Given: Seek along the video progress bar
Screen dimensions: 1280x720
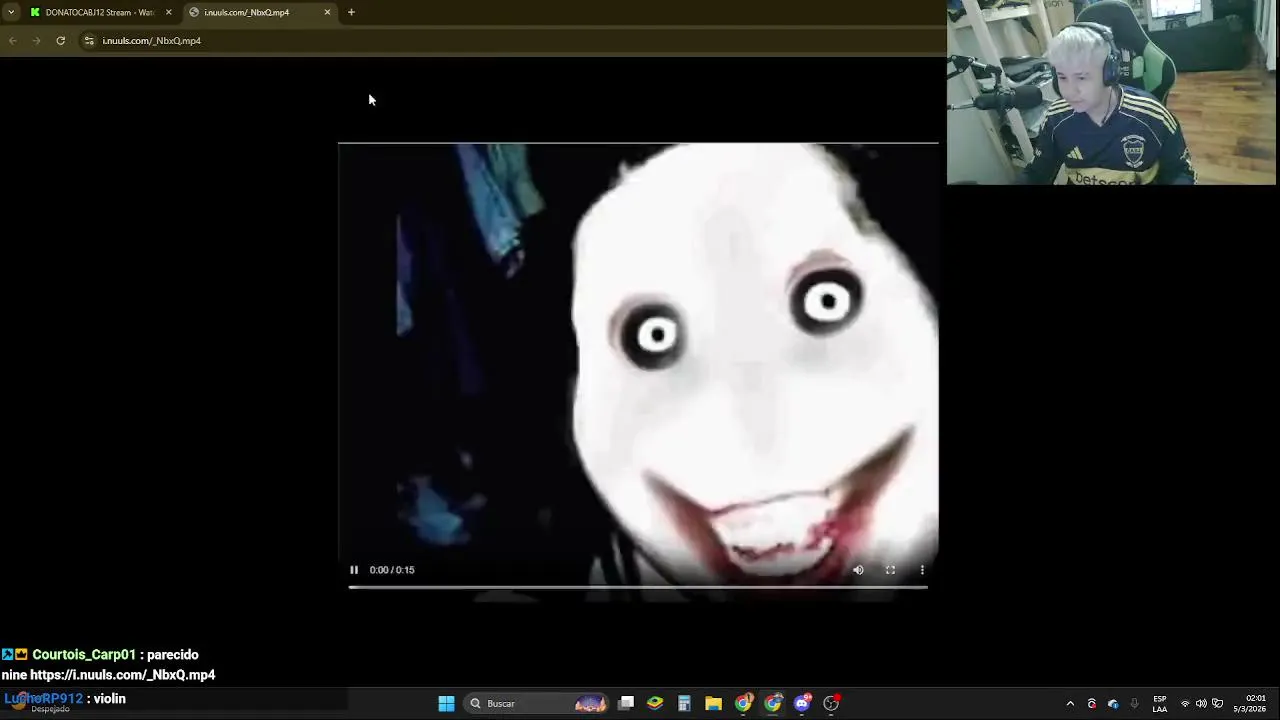Looking at the screenshot, I should tap(638, 587).
